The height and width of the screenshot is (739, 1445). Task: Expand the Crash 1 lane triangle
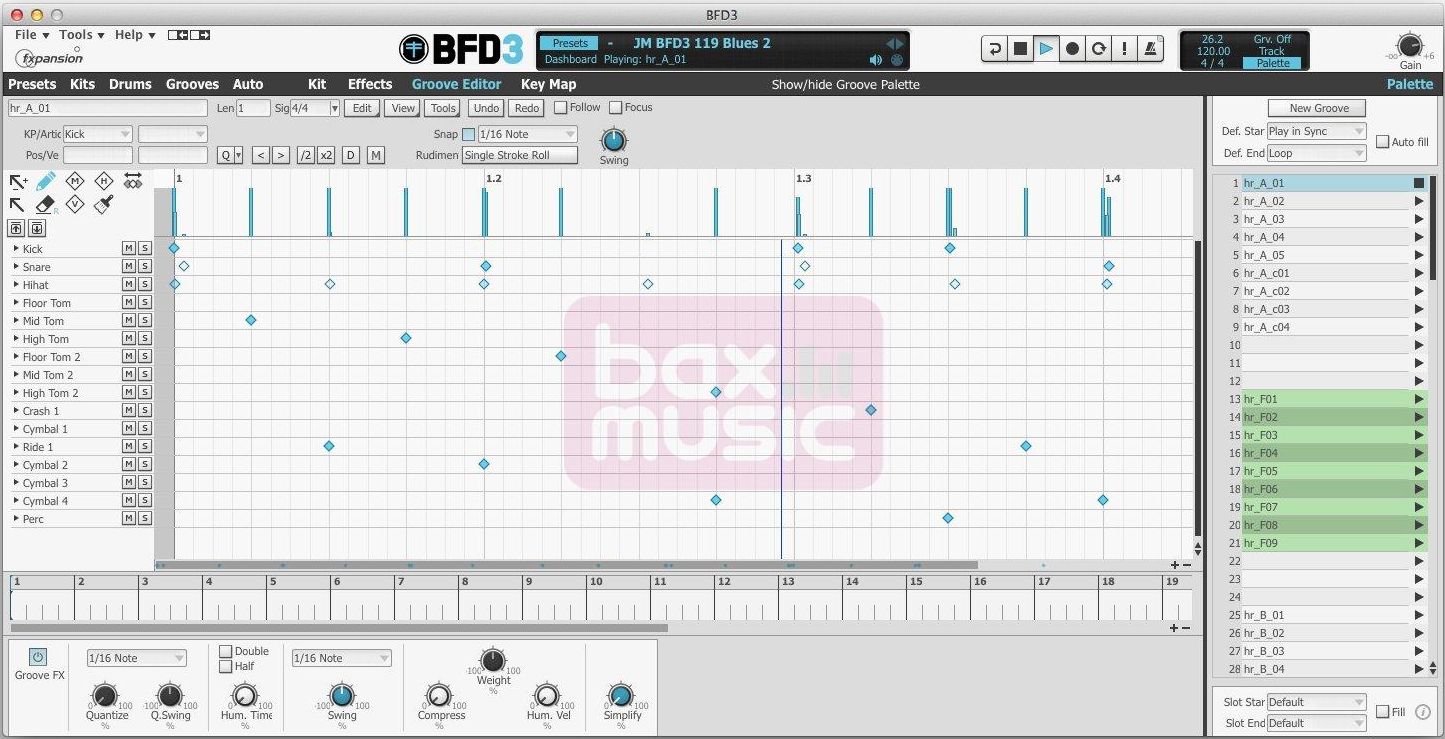(16, 410)
